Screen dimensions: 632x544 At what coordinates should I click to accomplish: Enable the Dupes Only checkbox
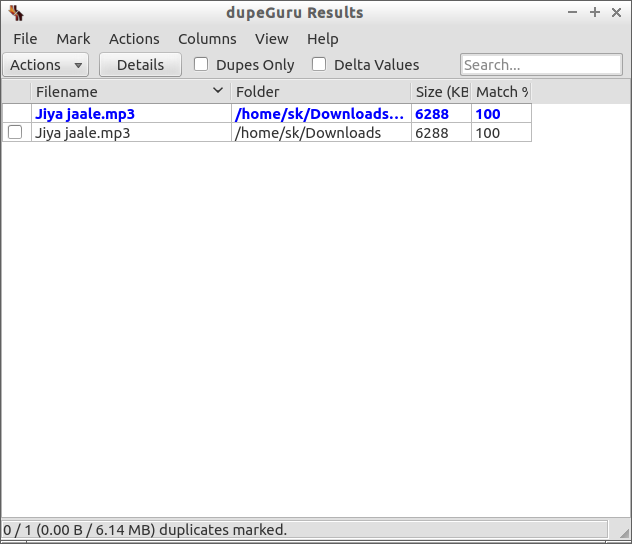[201, 65]
